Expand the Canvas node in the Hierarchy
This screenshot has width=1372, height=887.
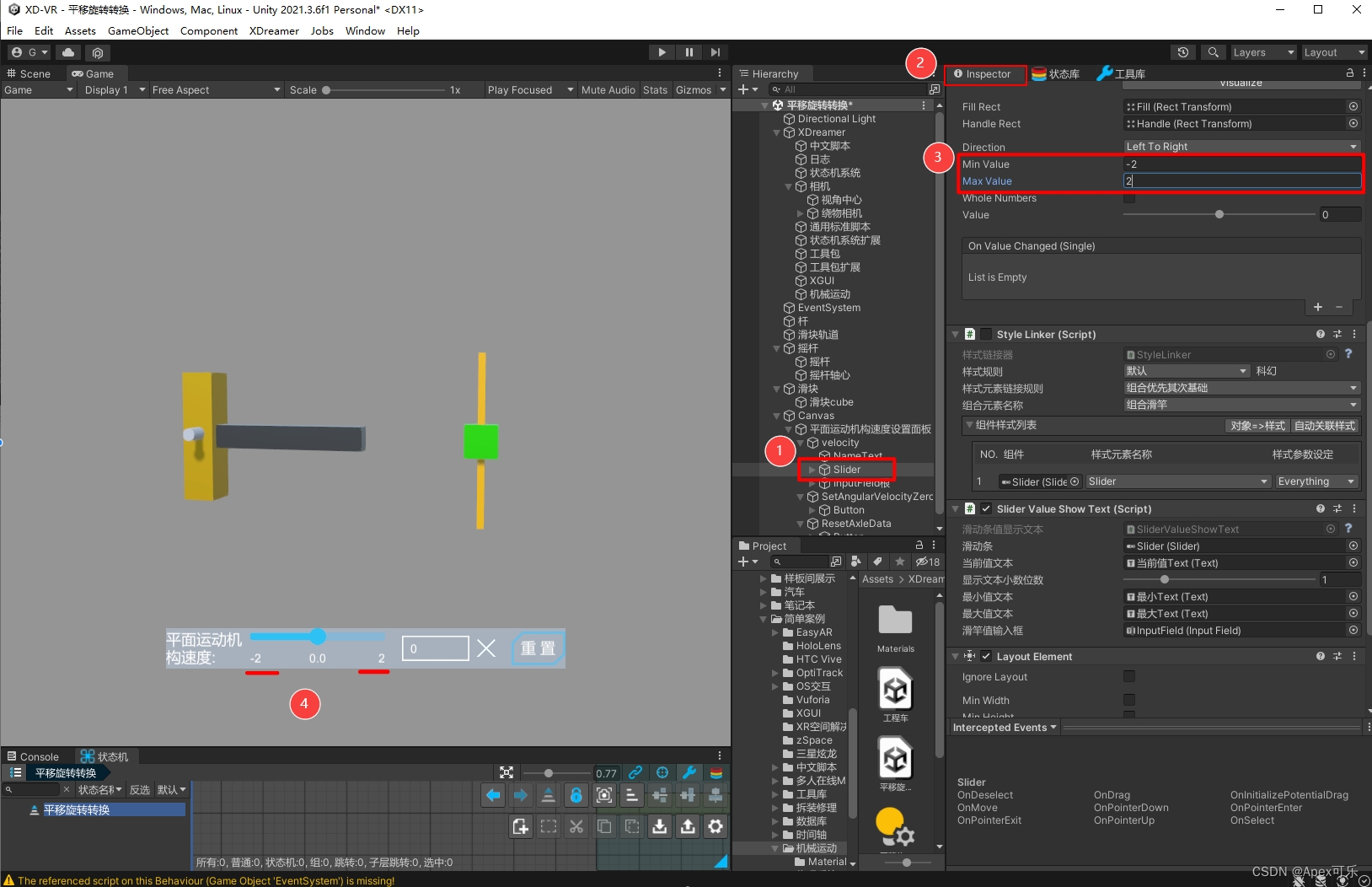click(779, 415)
